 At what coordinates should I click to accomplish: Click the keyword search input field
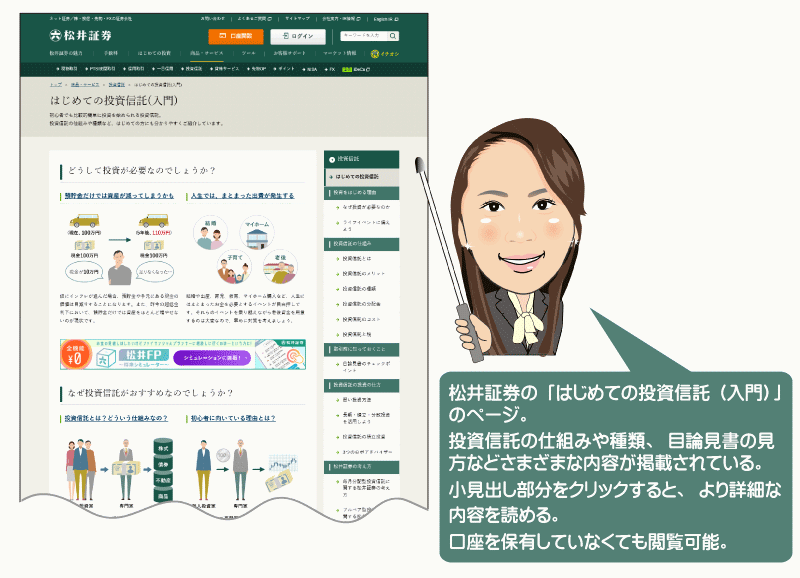(364, 36)
